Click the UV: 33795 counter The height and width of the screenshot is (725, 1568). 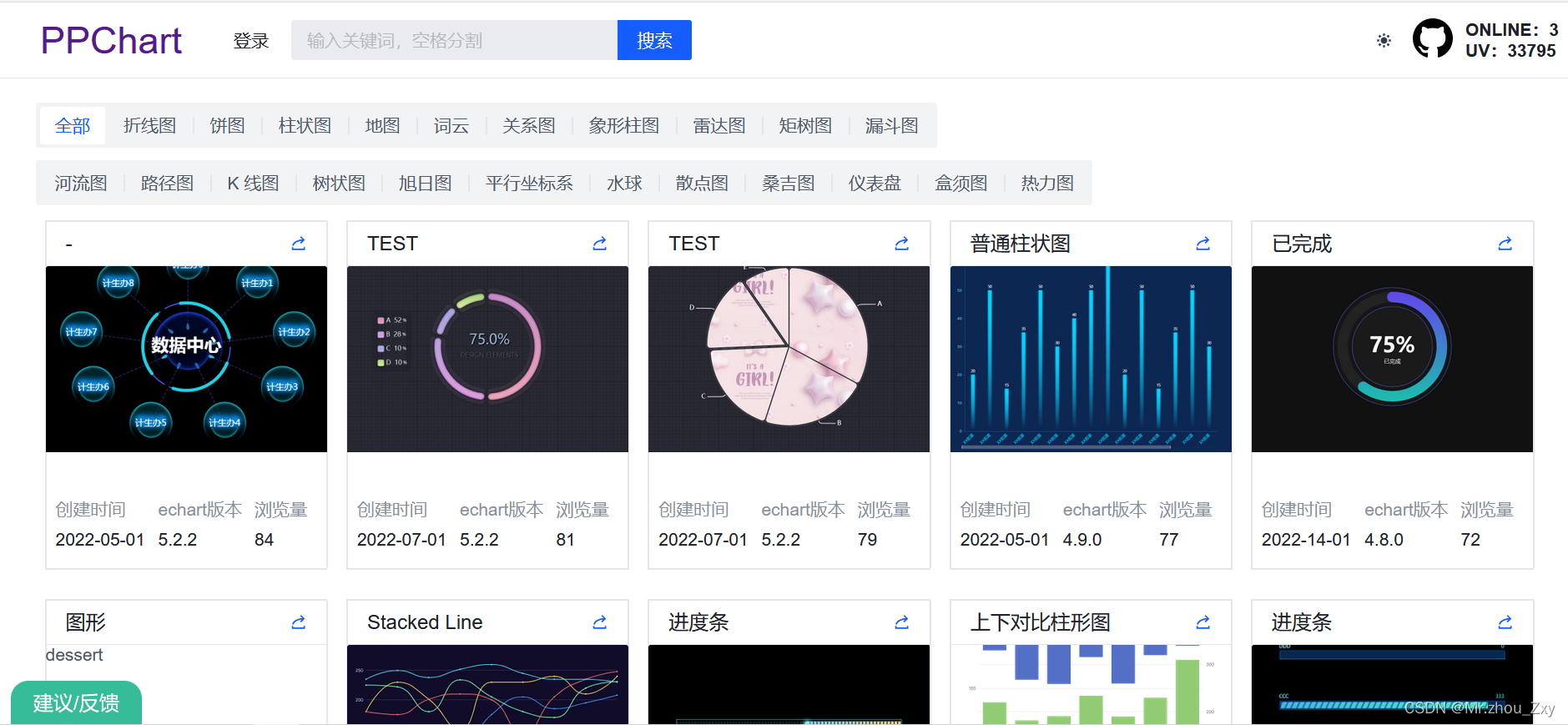click(x=1510, y=51)
